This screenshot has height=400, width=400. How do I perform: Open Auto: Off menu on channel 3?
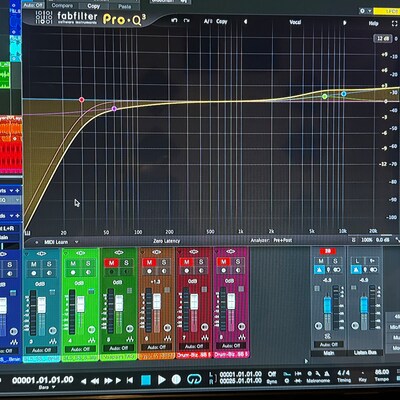[x=41, y=350]
